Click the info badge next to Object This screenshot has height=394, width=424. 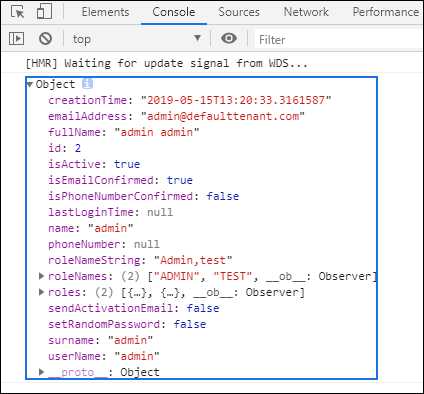click(87, 84)
